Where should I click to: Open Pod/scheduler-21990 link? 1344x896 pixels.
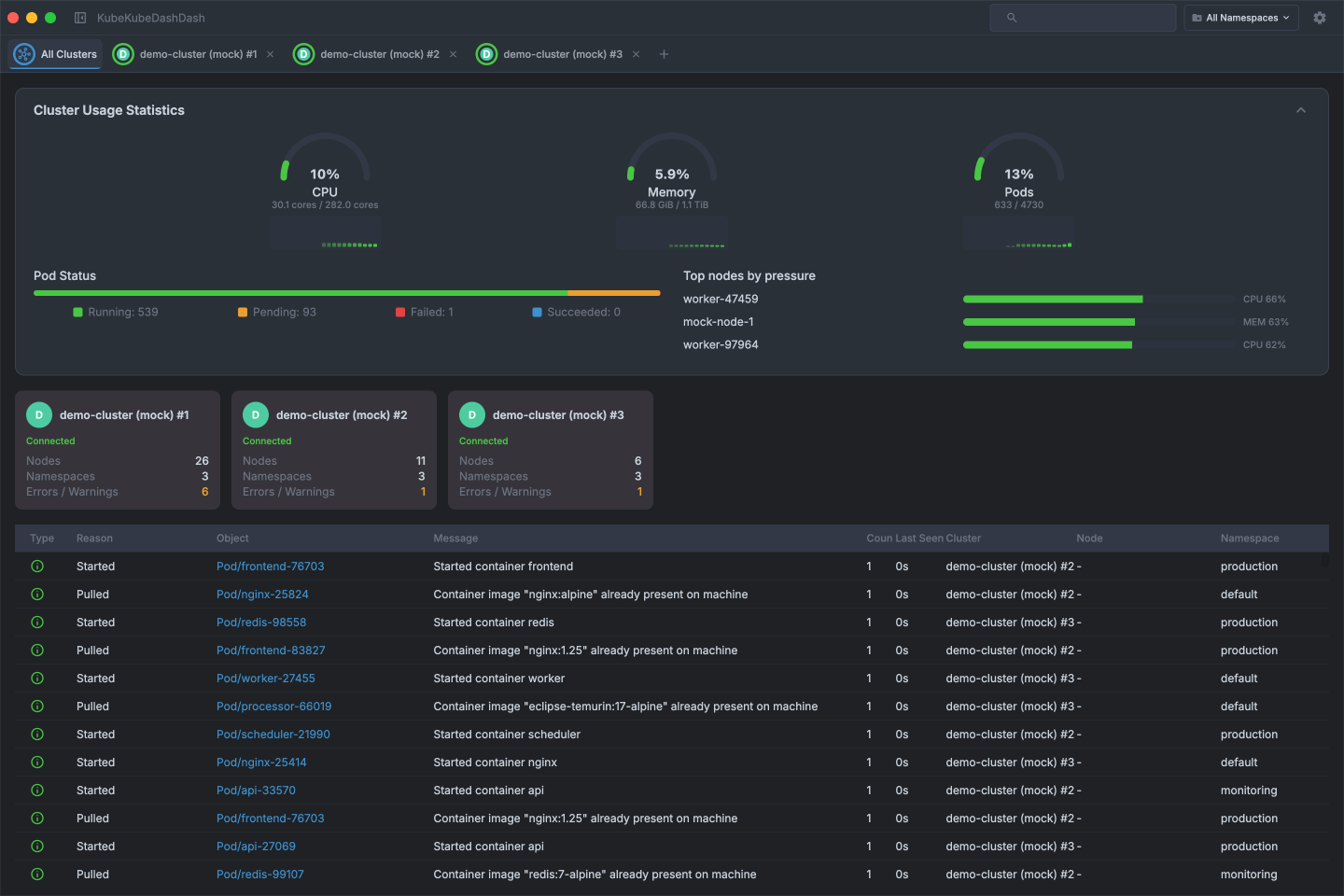(273, 735)
